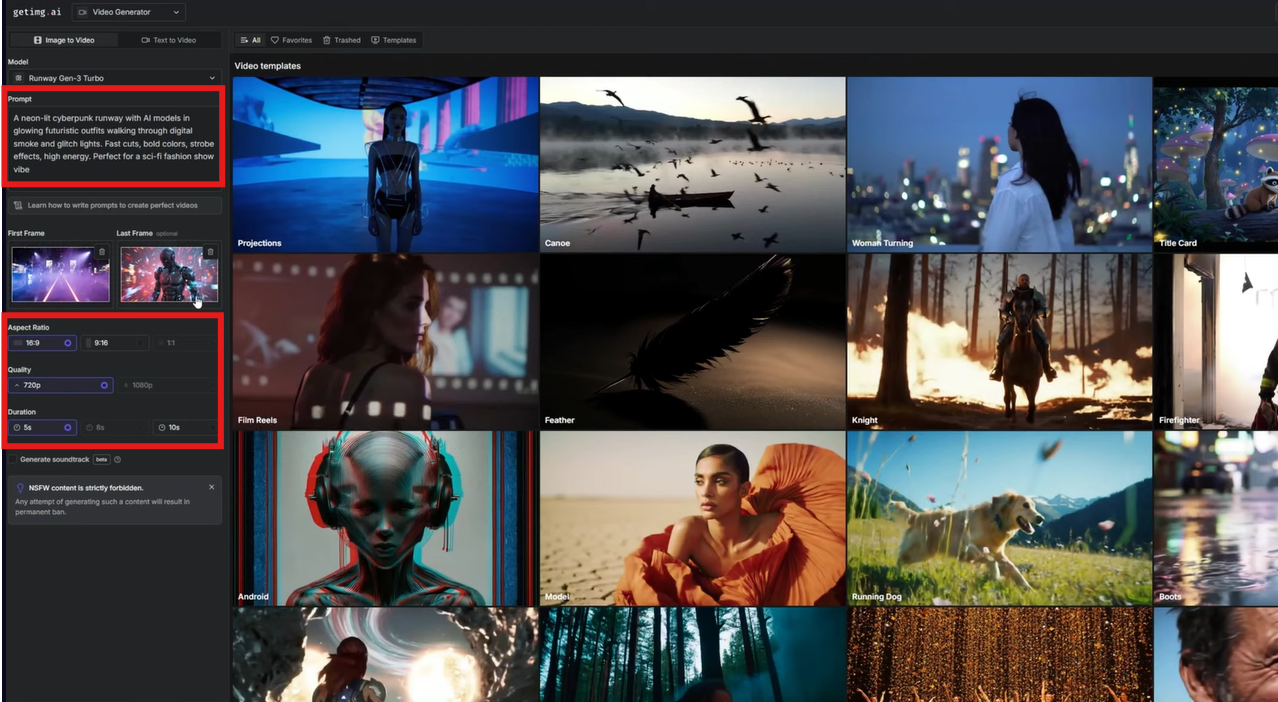Viewport: 1278px width, 702px height.
Task: Click the beta badge near Generate soundtrack
Action: point(101,460)
